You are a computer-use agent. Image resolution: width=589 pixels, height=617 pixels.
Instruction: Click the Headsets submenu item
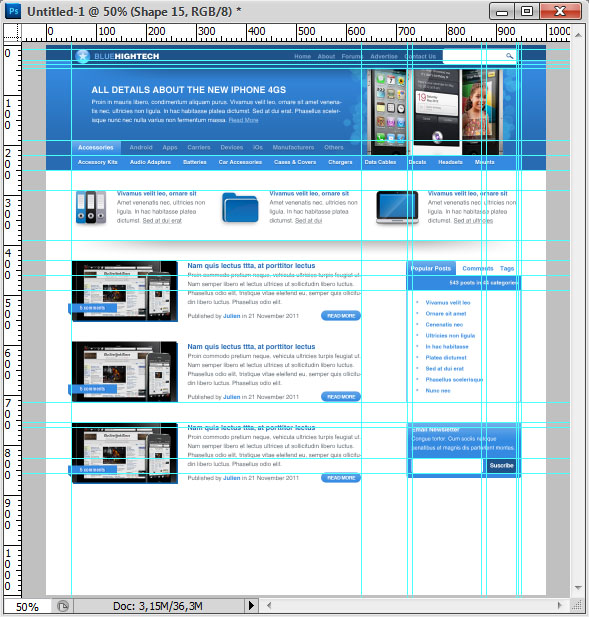click(x=451, y=162)
